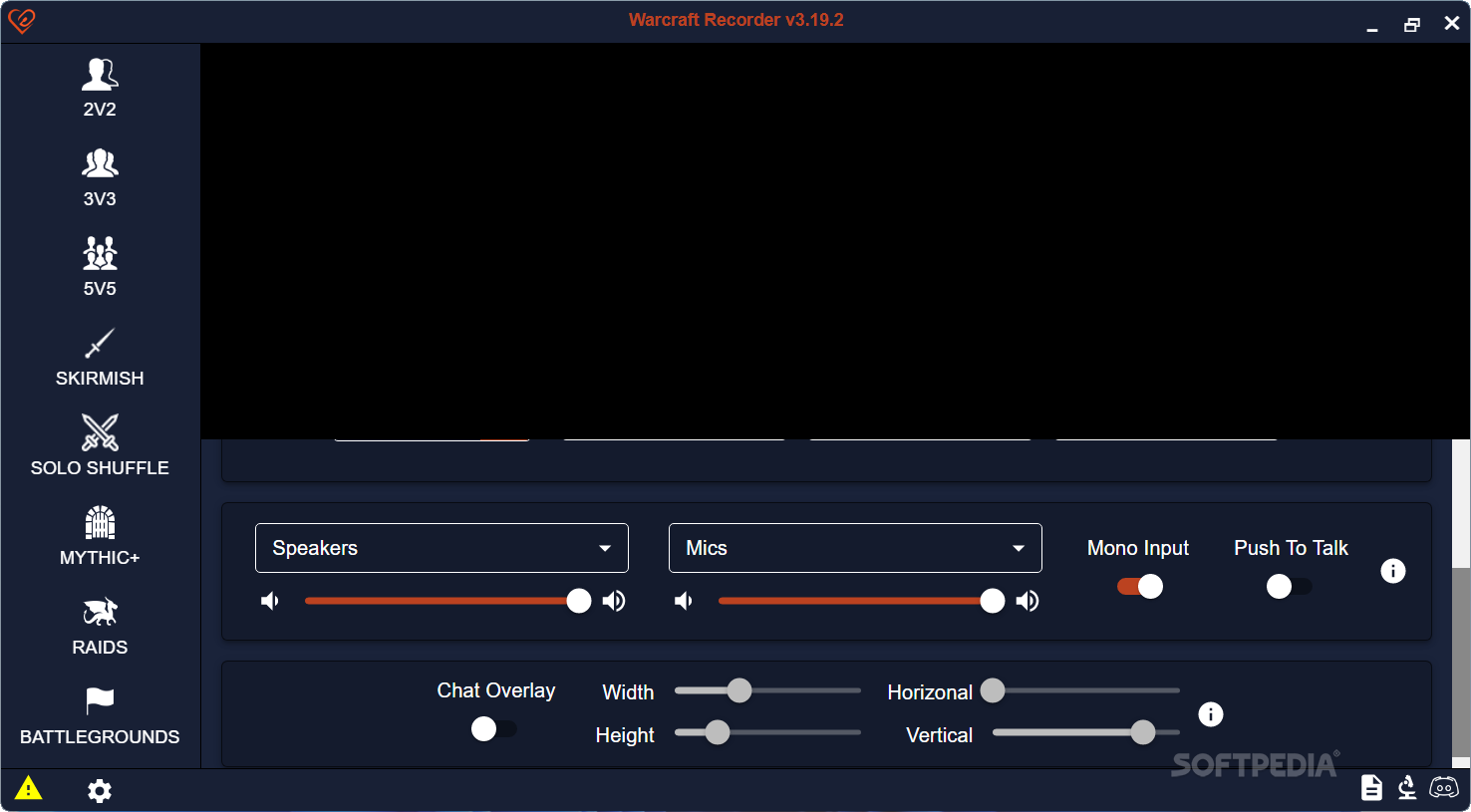Click the black video preview area
The image size is (1471, 812).
tap(835, 241)
